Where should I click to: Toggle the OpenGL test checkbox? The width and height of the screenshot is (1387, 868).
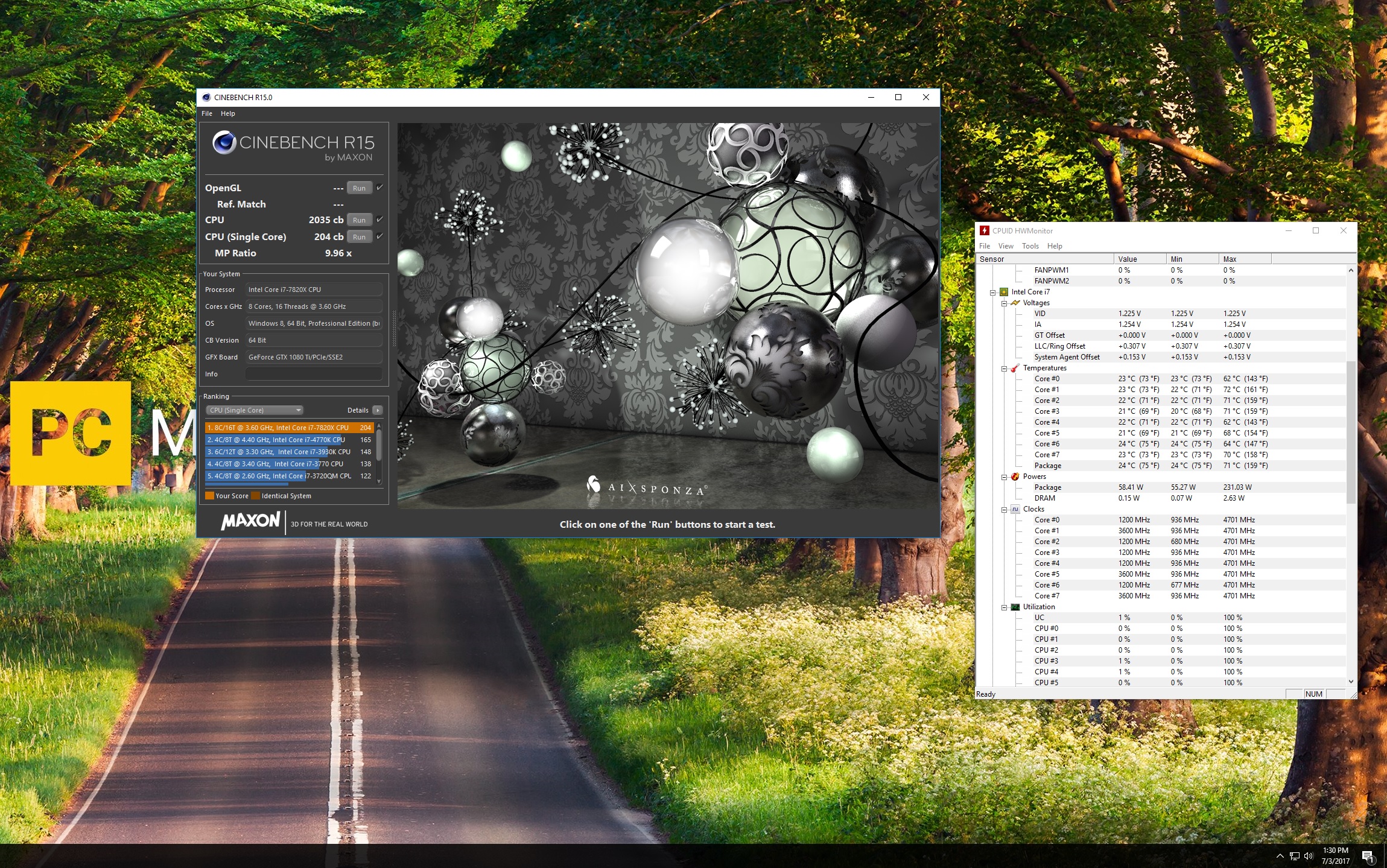pos(379,188)
